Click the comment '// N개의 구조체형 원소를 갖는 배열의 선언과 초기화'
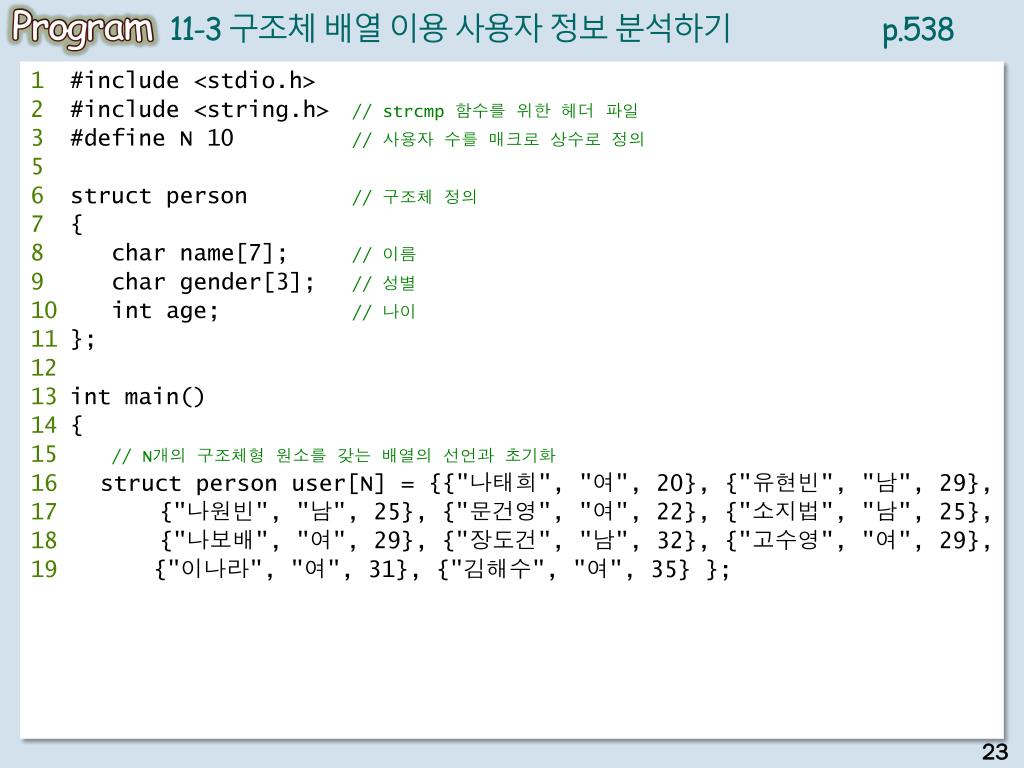 [333, 455]
